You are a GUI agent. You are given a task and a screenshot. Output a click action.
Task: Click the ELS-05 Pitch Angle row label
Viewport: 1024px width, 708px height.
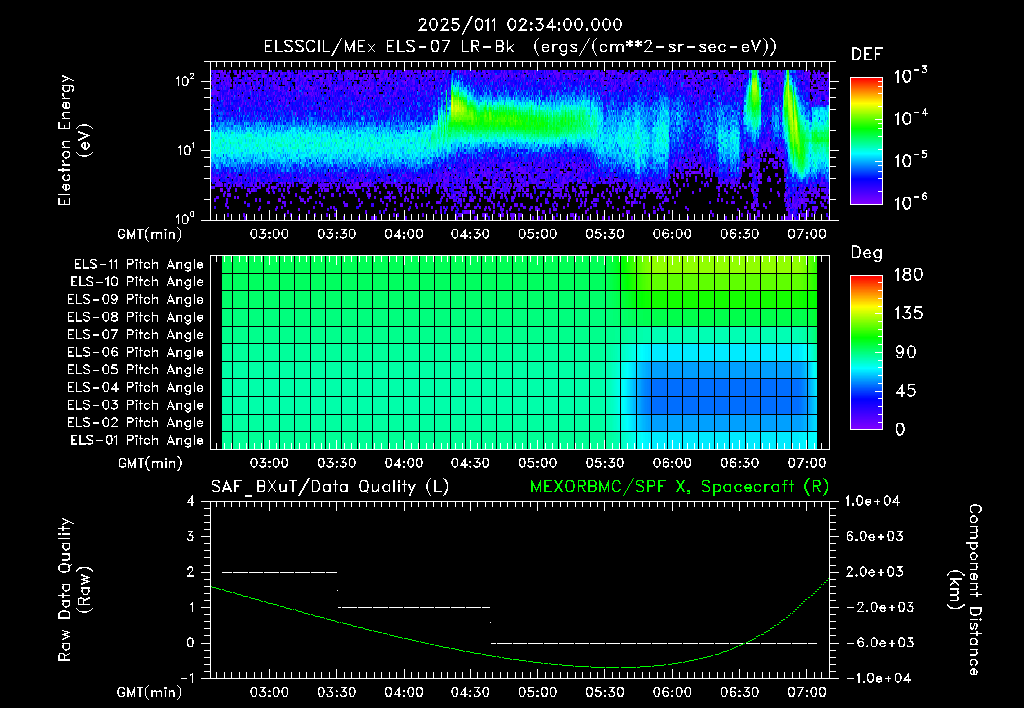(x=136, y=370)
